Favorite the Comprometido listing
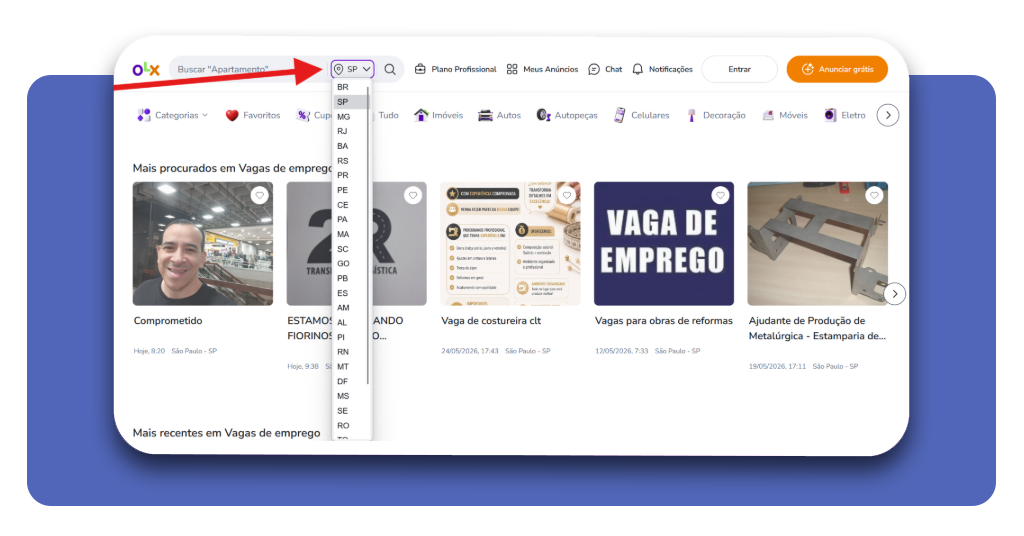The width and height of the screenshot is (1024, 536). (259, 195)
